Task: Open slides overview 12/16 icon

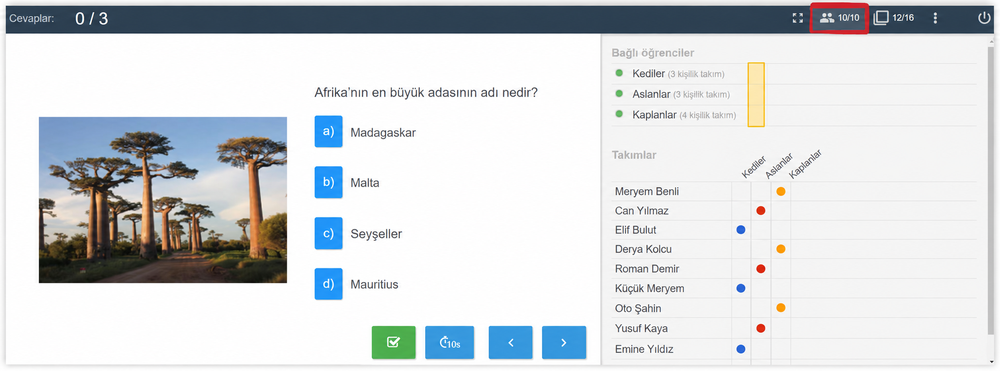Action: point(893,18)
